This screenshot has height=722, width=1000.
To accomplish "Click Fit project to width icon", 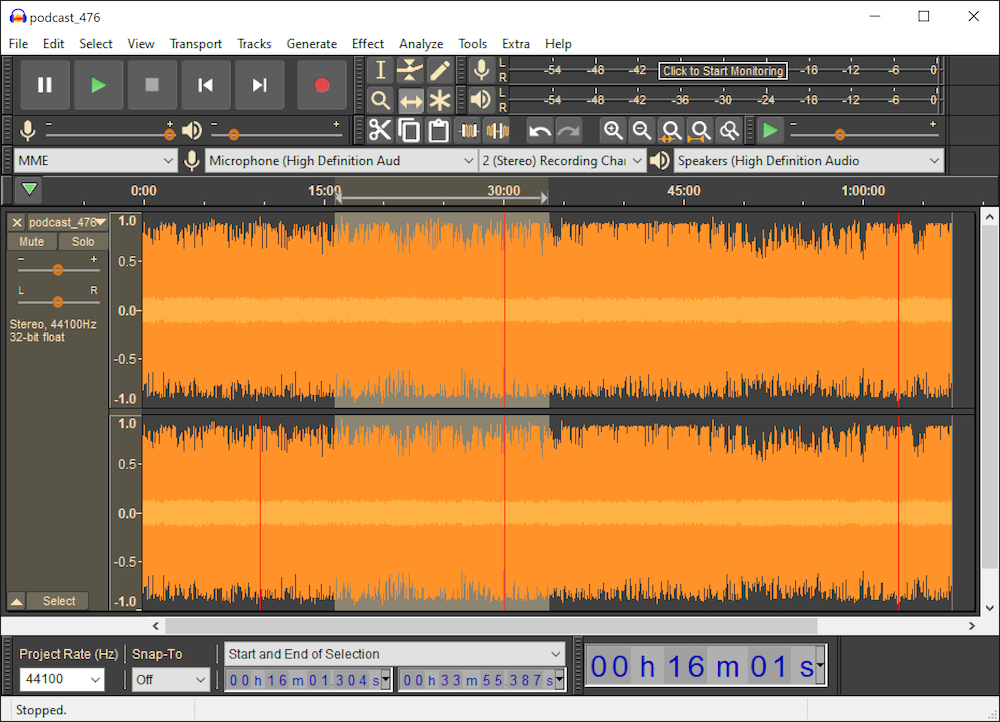I will 700,131.
